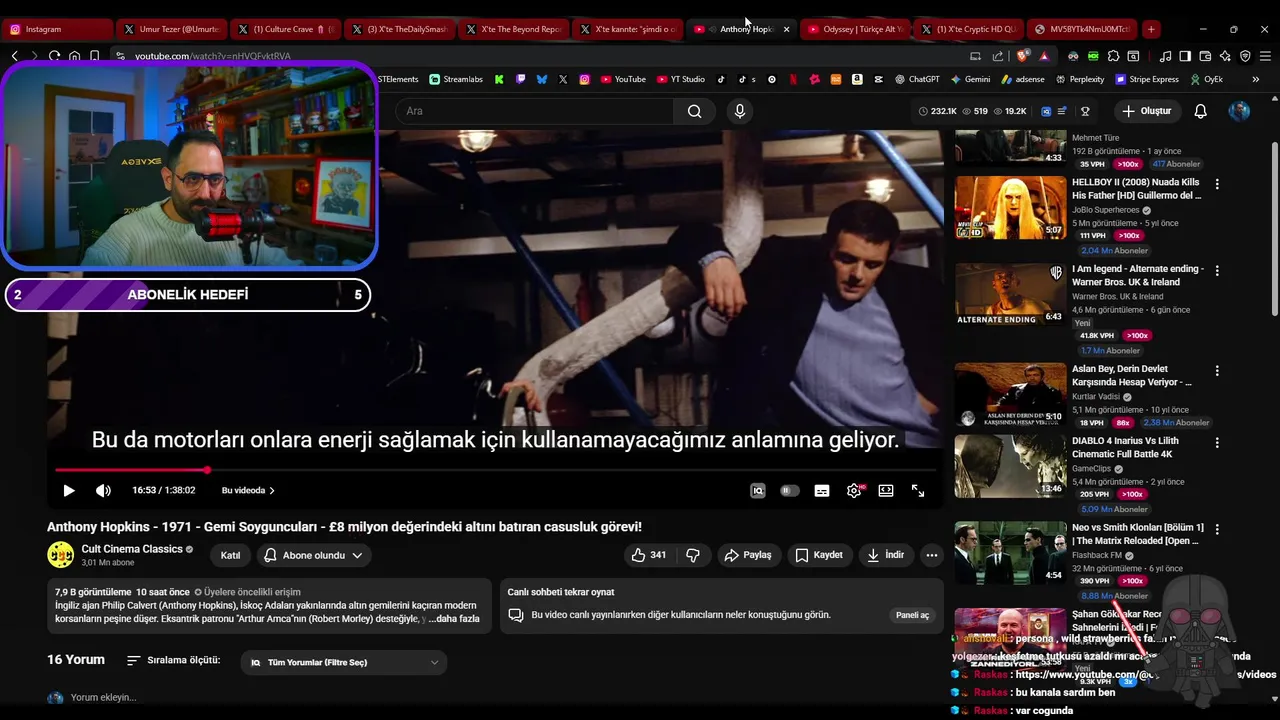The height and width of the screenshot is (720, 1280).
Task: Open the Streamlabs bookmark
Action: coord(456,79)
